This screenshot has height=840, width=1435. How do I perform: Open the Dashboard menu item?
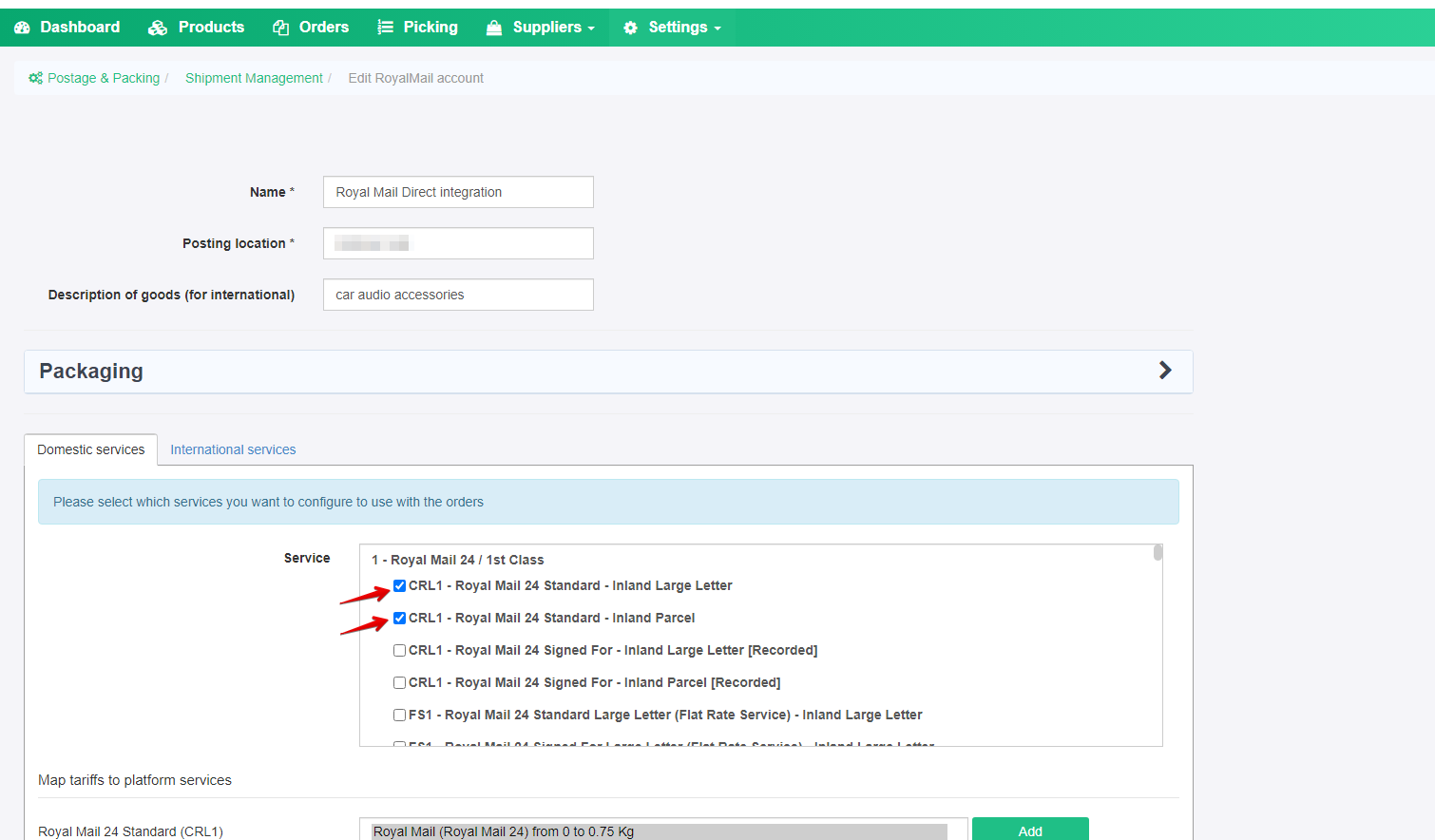(67, 28)
